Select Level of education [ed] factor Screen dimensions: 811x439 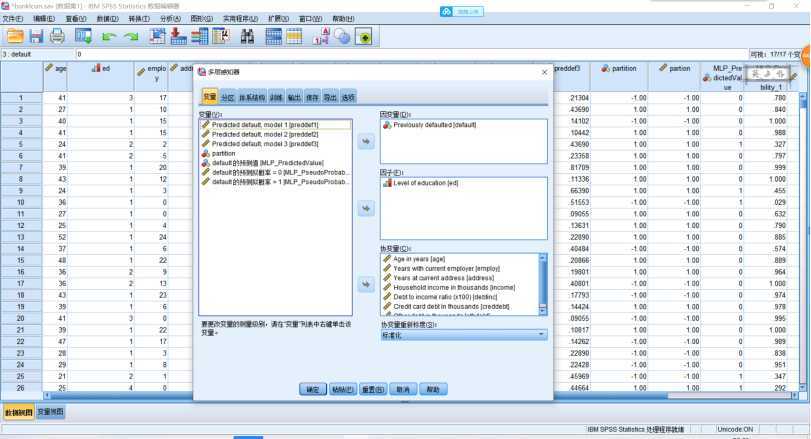click(x=426, y=183)
